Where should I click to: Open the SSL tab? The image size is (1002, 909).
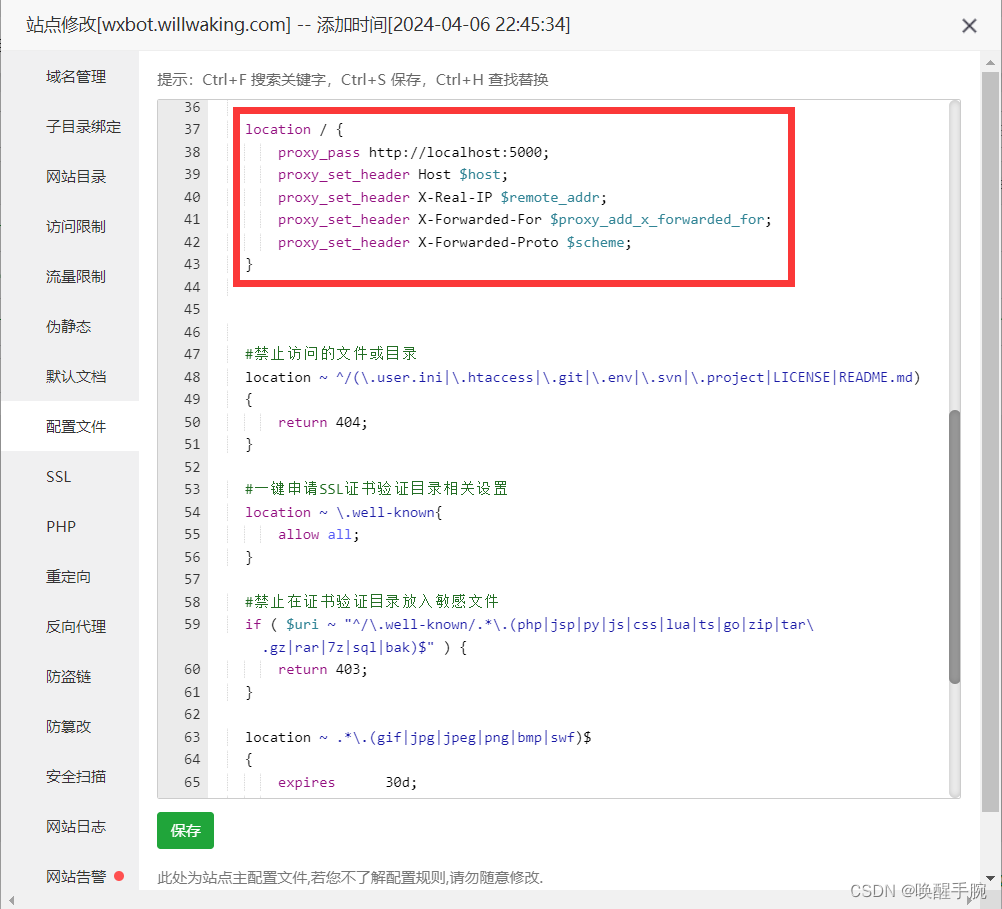pos(59,476)
